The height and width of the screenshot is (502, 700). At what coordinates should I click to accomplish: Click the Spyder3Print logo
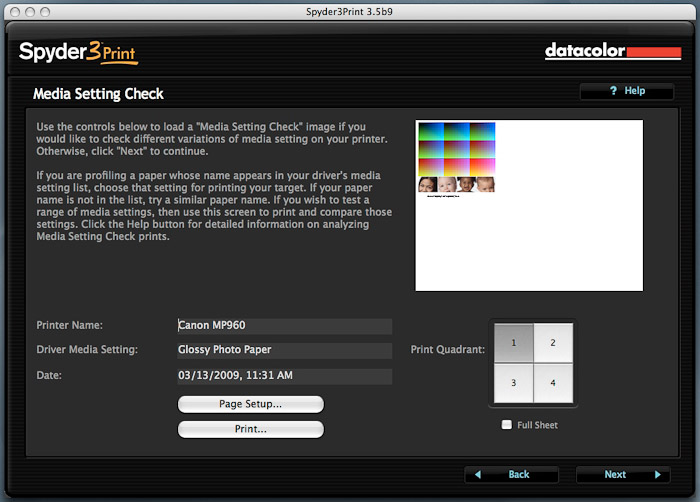(x=77, y=51)
